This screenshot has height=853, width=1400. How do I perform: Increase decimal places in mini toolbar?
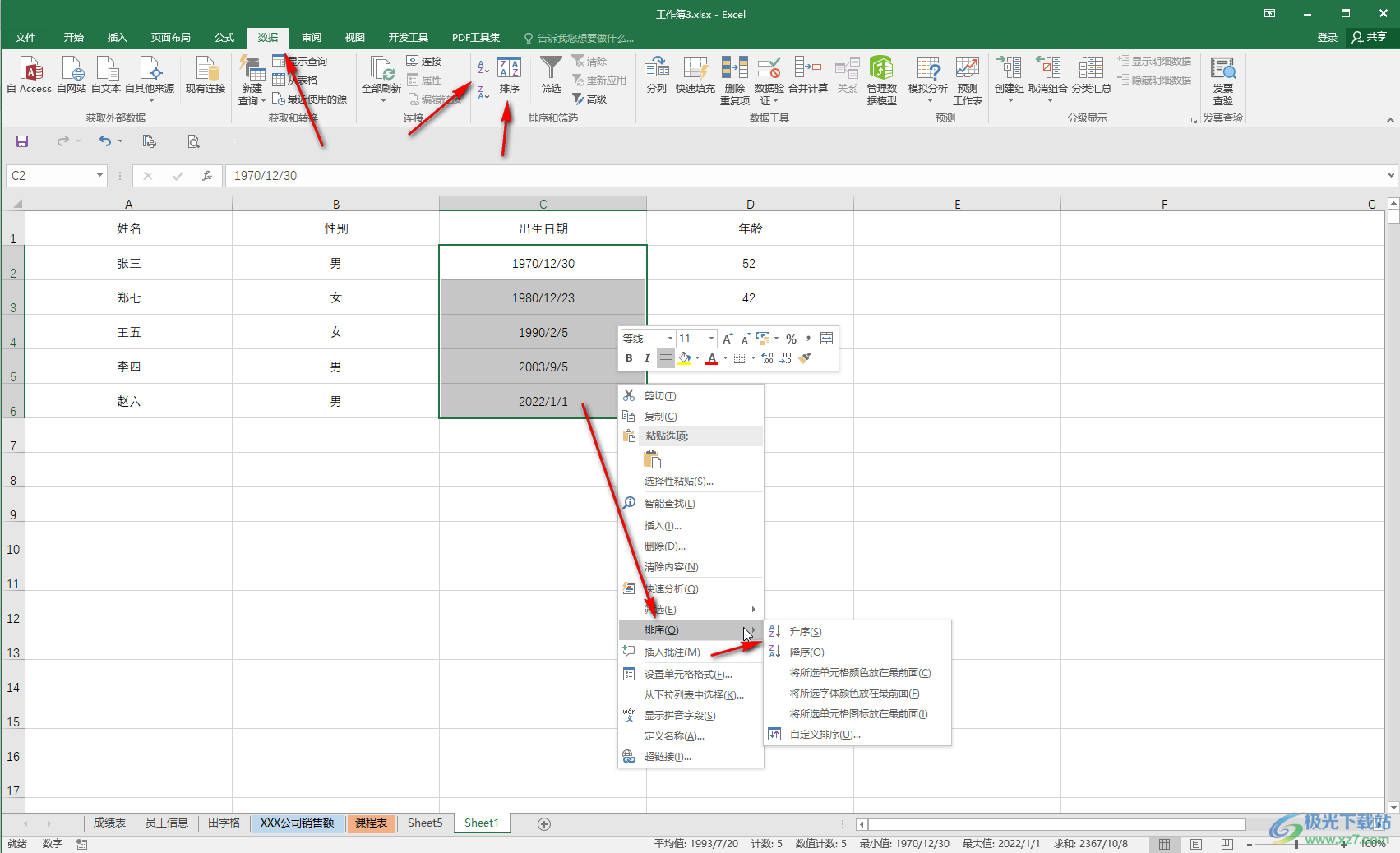click(767, 358)
